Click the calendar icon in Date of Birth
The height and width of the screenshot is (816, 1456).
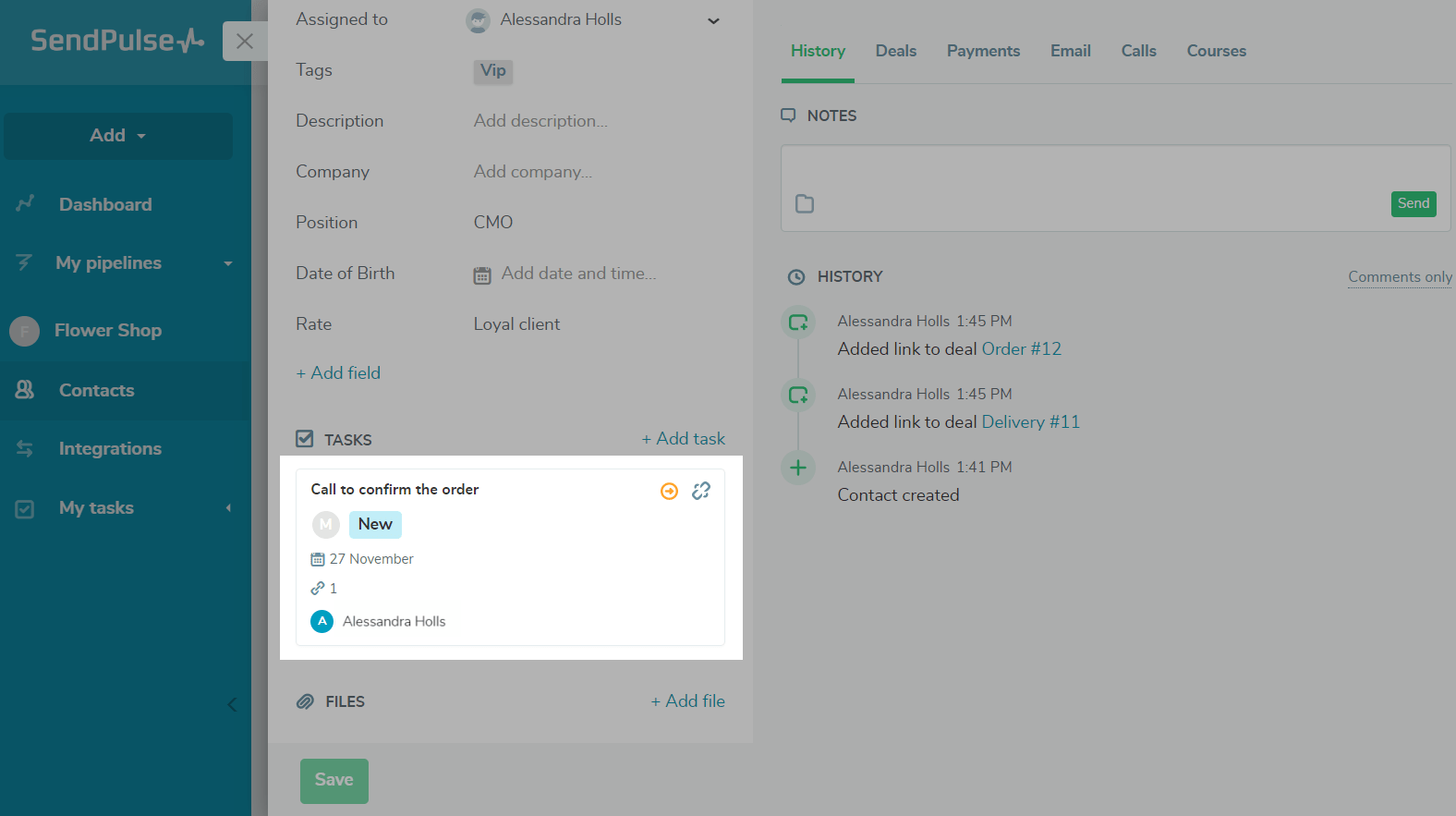click(482, 275)
